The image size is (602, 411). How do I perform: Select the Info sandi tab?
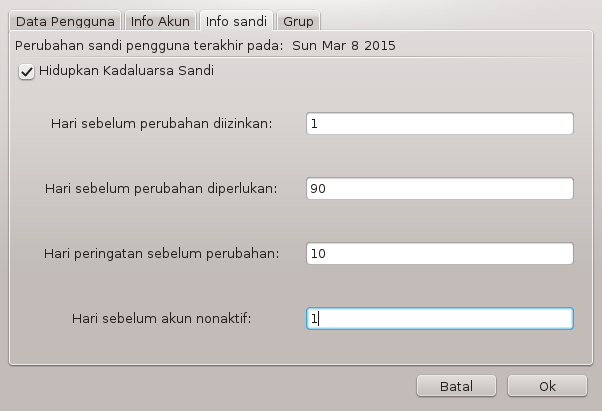[236, 21]
